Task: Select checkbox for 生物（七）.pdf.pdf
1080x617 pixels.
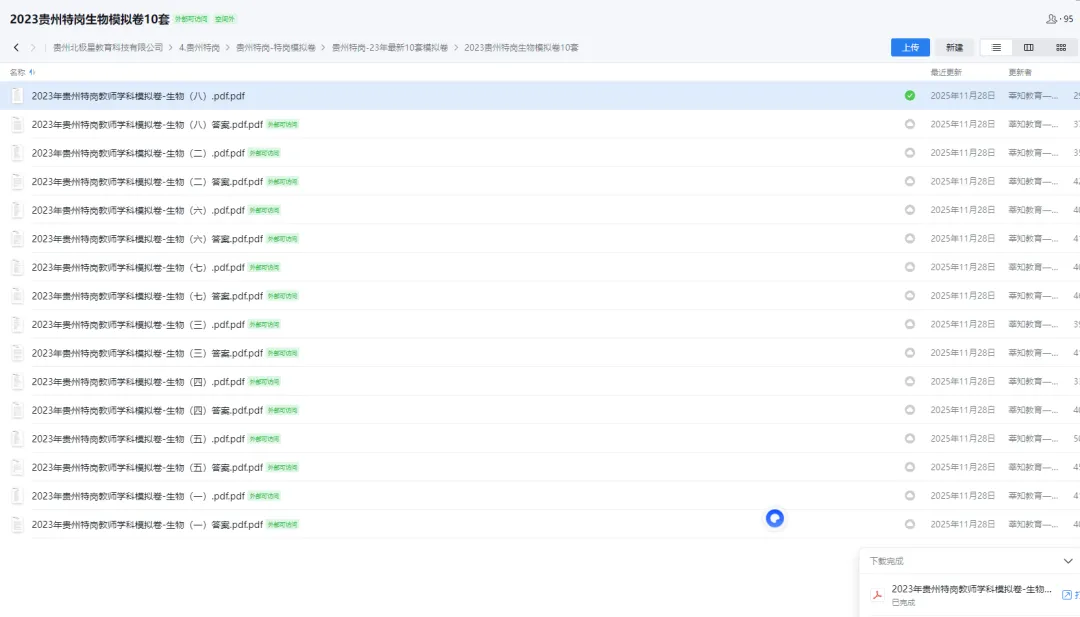Action: (910, 267)
